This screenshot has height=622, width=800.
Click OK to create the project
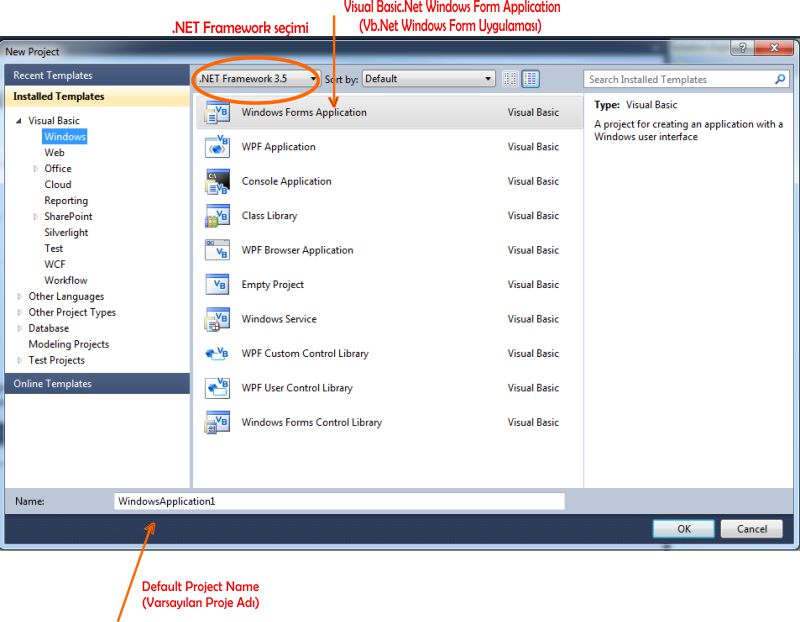coord(684,529)
